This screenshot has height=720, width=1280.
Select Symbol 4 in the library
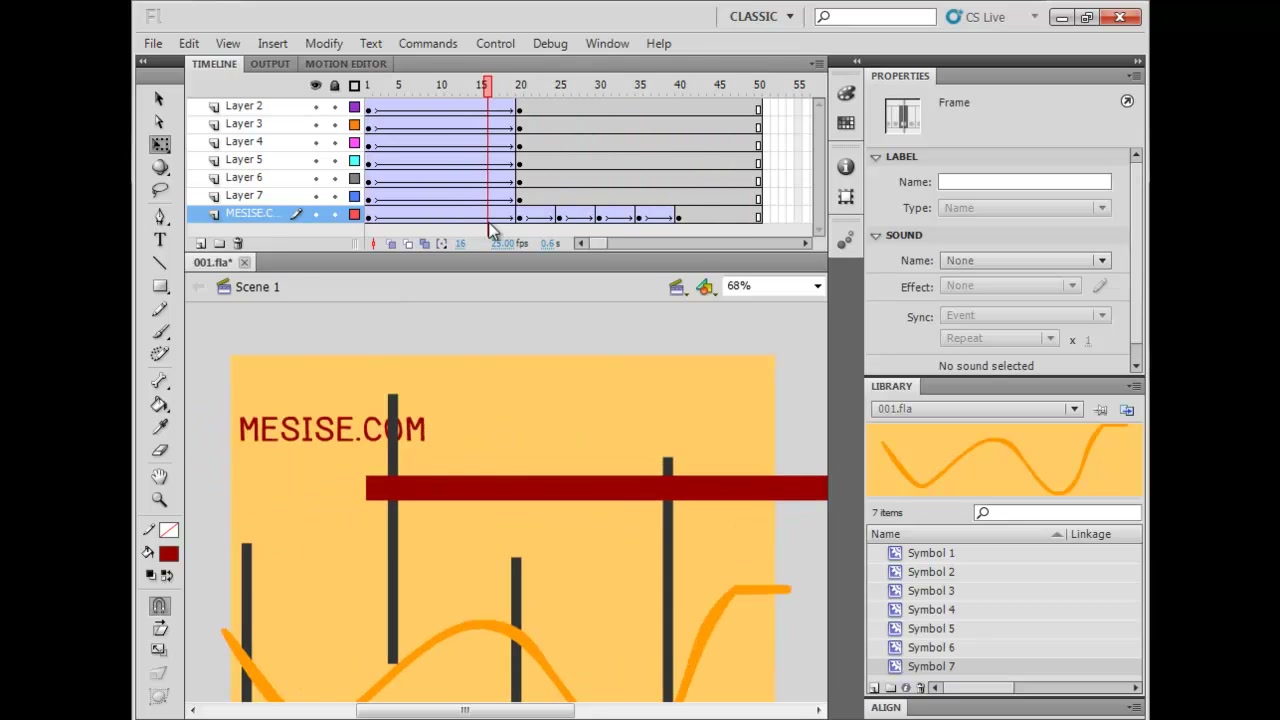[931, 610]
